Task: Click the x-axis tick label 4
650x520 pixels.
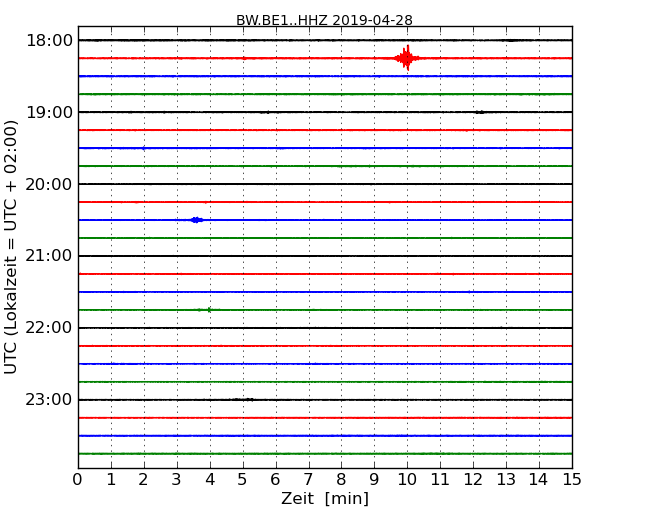Action: coord(210,480)
